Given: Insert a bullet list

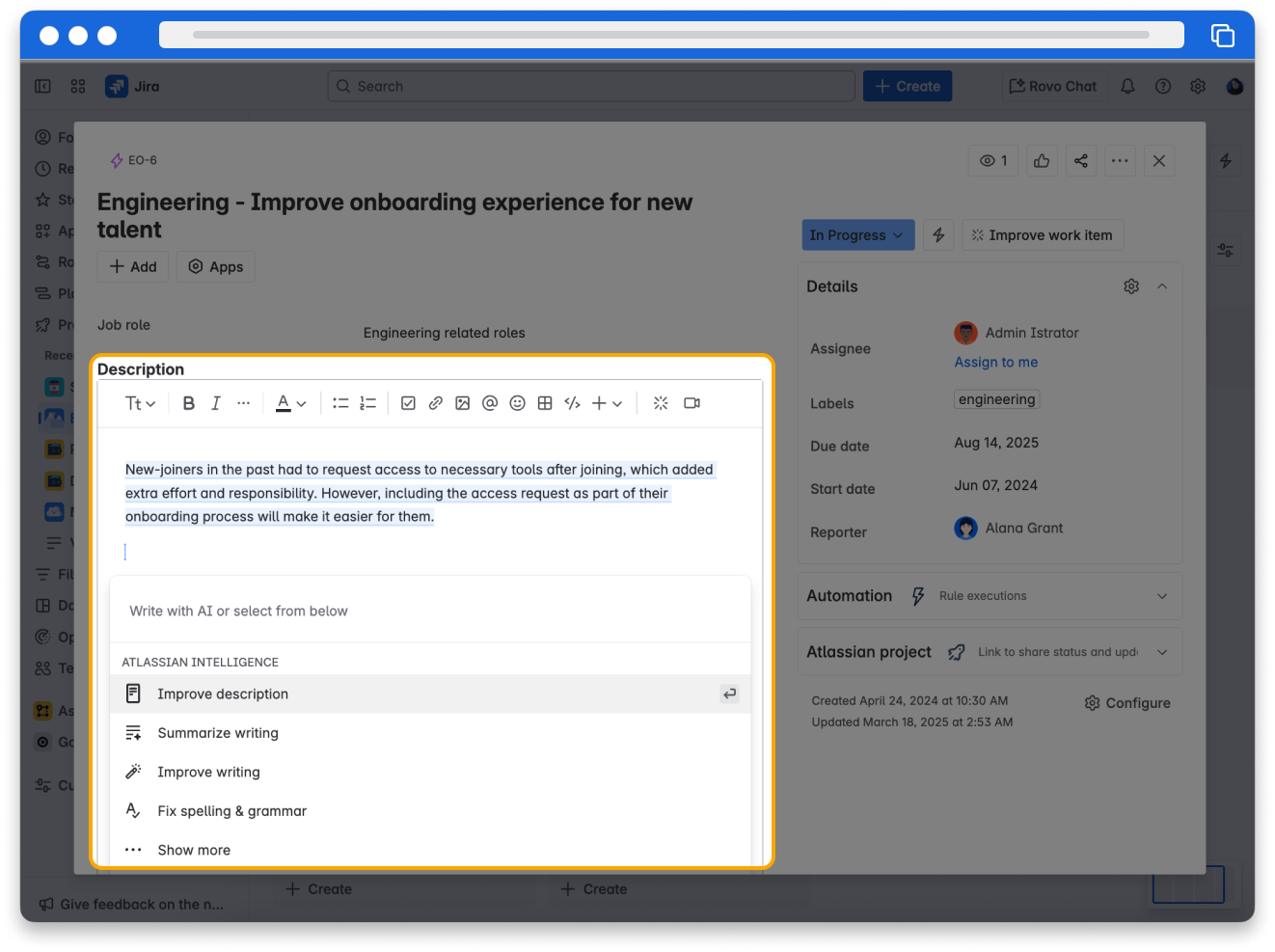Looking at the screenshot, I should 340,403.
